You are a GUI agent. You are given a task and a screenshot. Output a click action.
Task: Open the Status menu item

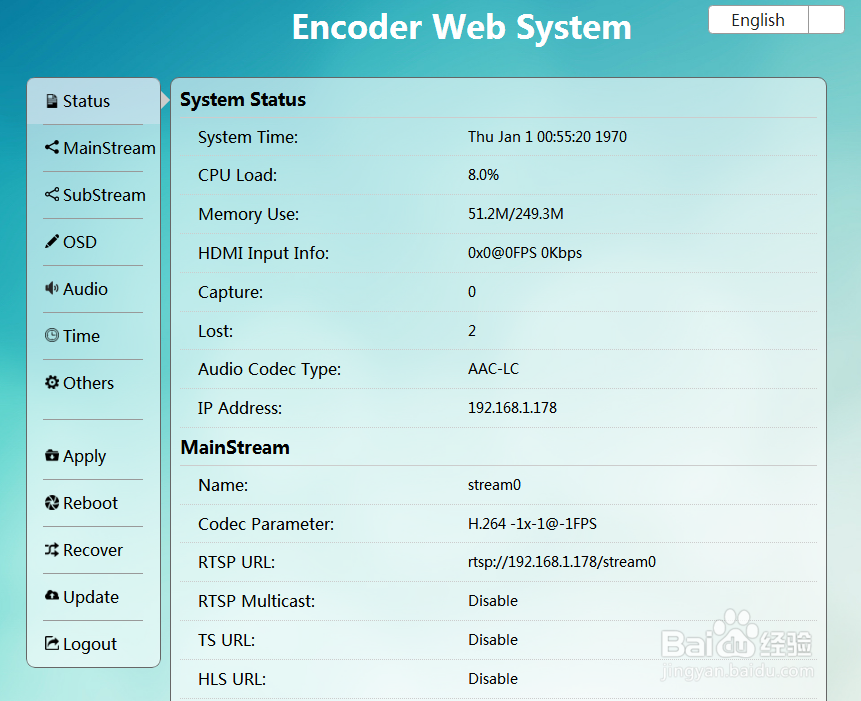(x=93, y=101)
